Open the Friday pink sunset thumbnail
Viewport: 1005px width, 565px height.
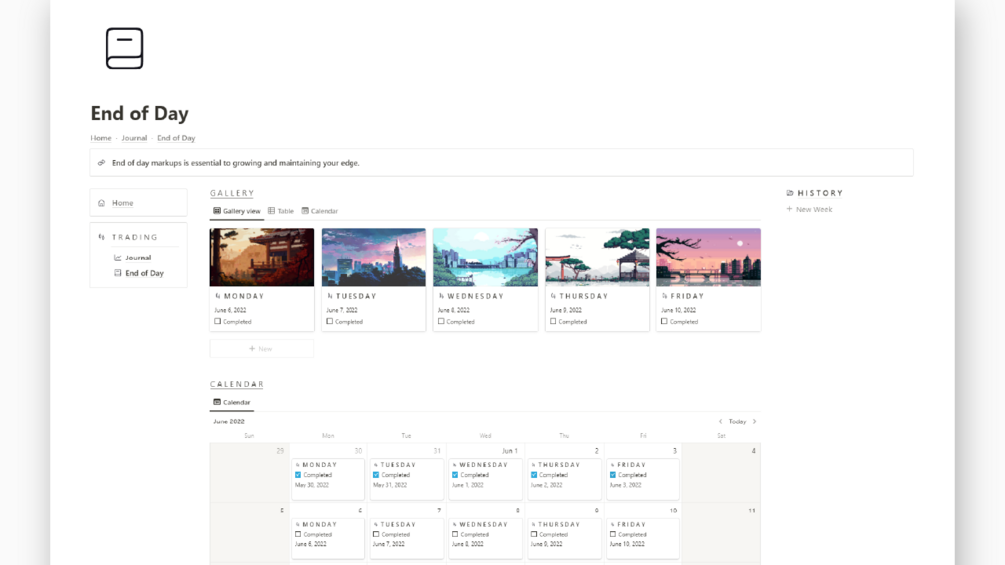[708, 257]
